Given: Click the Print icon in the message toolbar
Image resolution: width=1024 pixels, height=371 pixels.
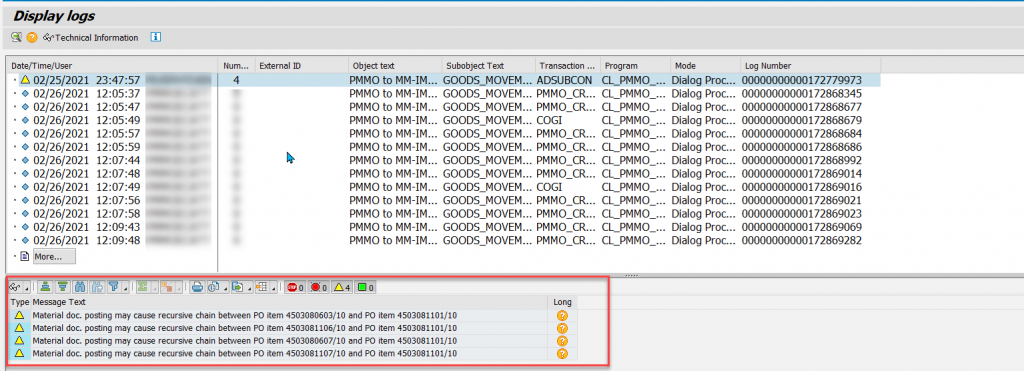Looking at the screenshot, I should (197, 287).
